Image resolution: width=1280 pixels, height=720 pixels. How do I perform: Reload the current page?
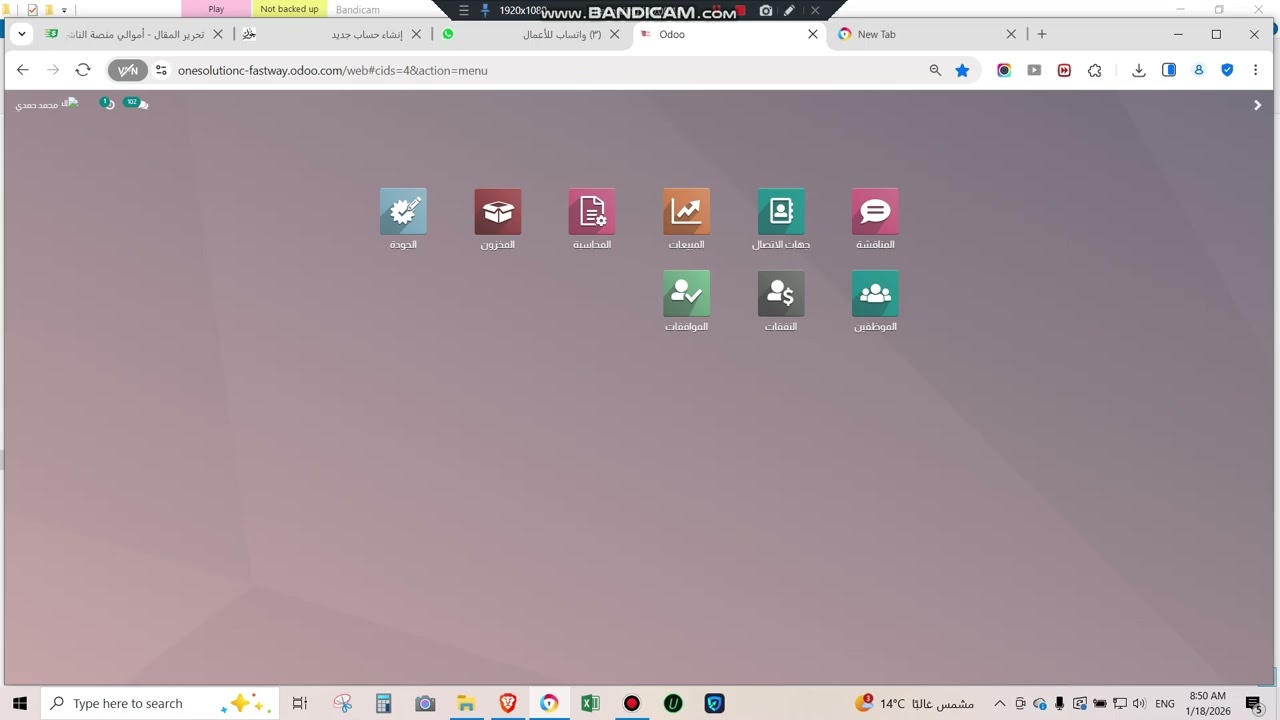point(83,70)
